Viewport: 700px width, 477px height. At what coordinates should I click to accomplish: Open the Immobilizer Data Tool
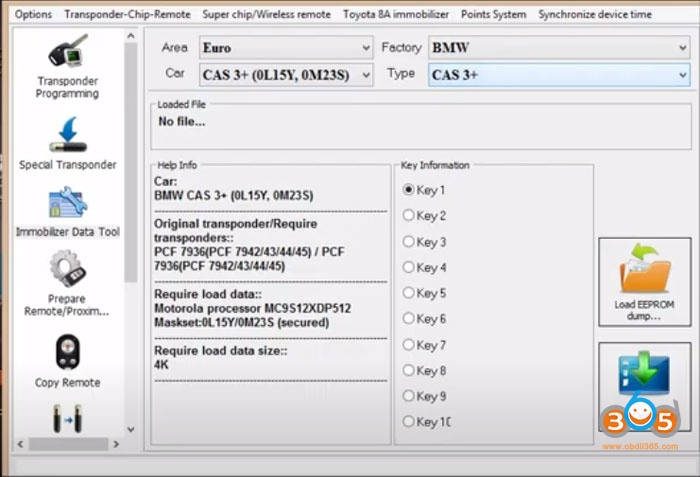67,204
